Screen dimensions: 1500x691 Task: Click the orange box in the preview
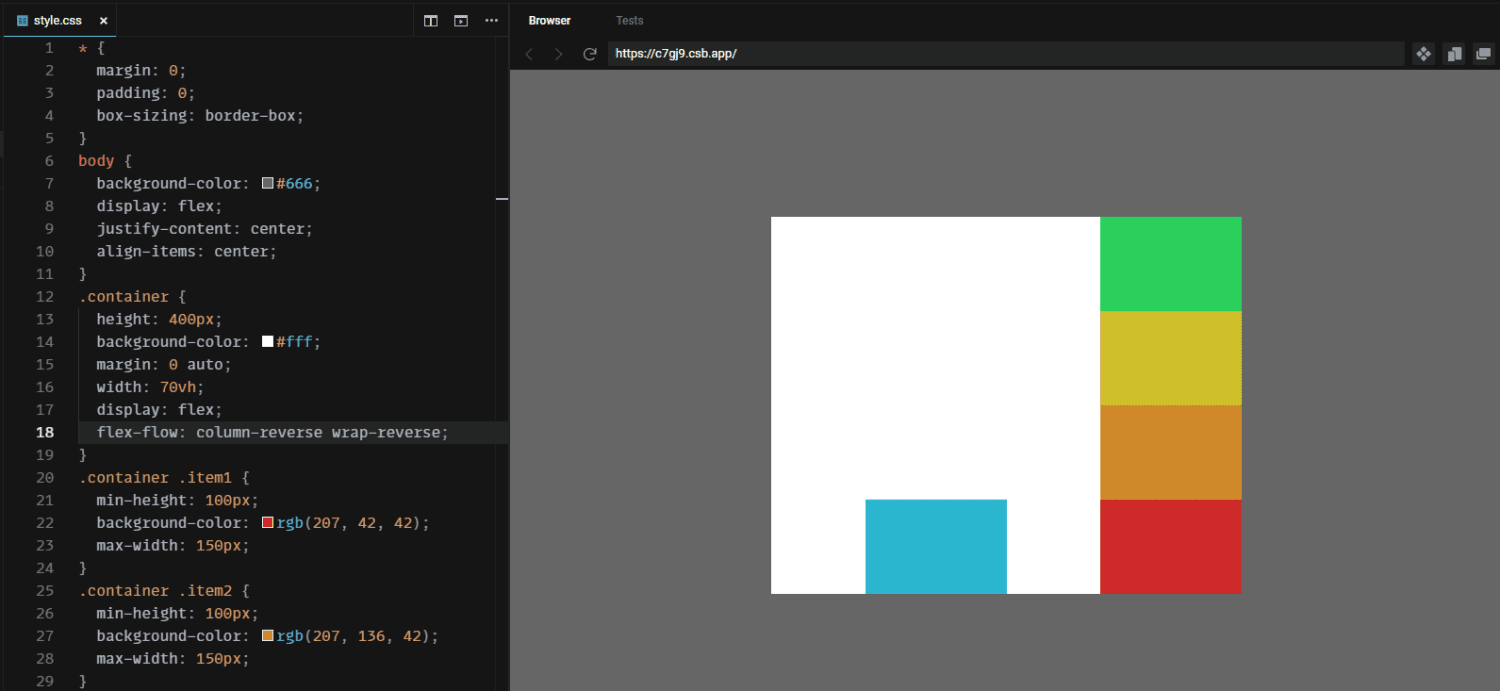point(1171,452)
